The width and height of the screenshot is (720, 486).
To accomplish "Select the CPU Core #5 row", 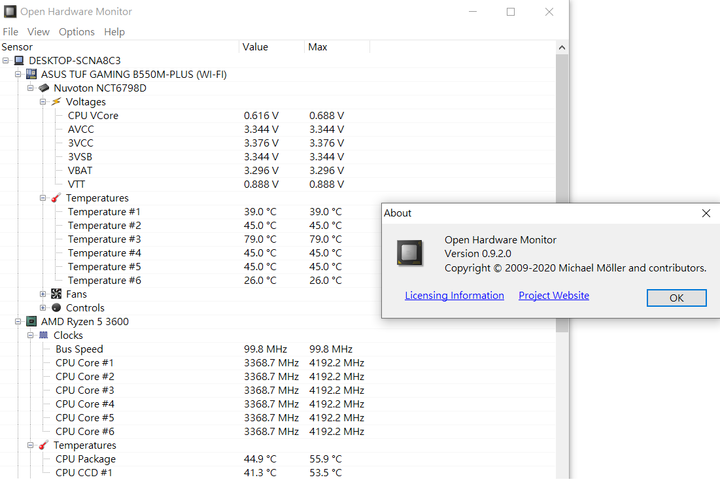I will [278, 418].
